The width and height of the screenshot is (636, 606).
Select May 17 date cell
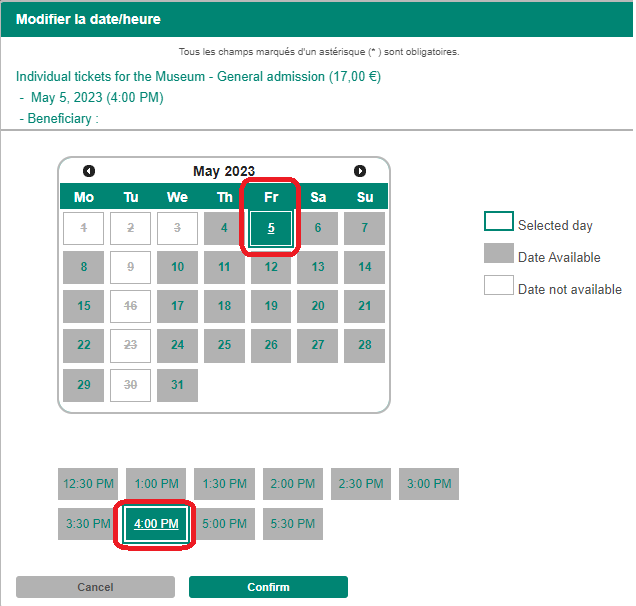[x=177, y=306]
